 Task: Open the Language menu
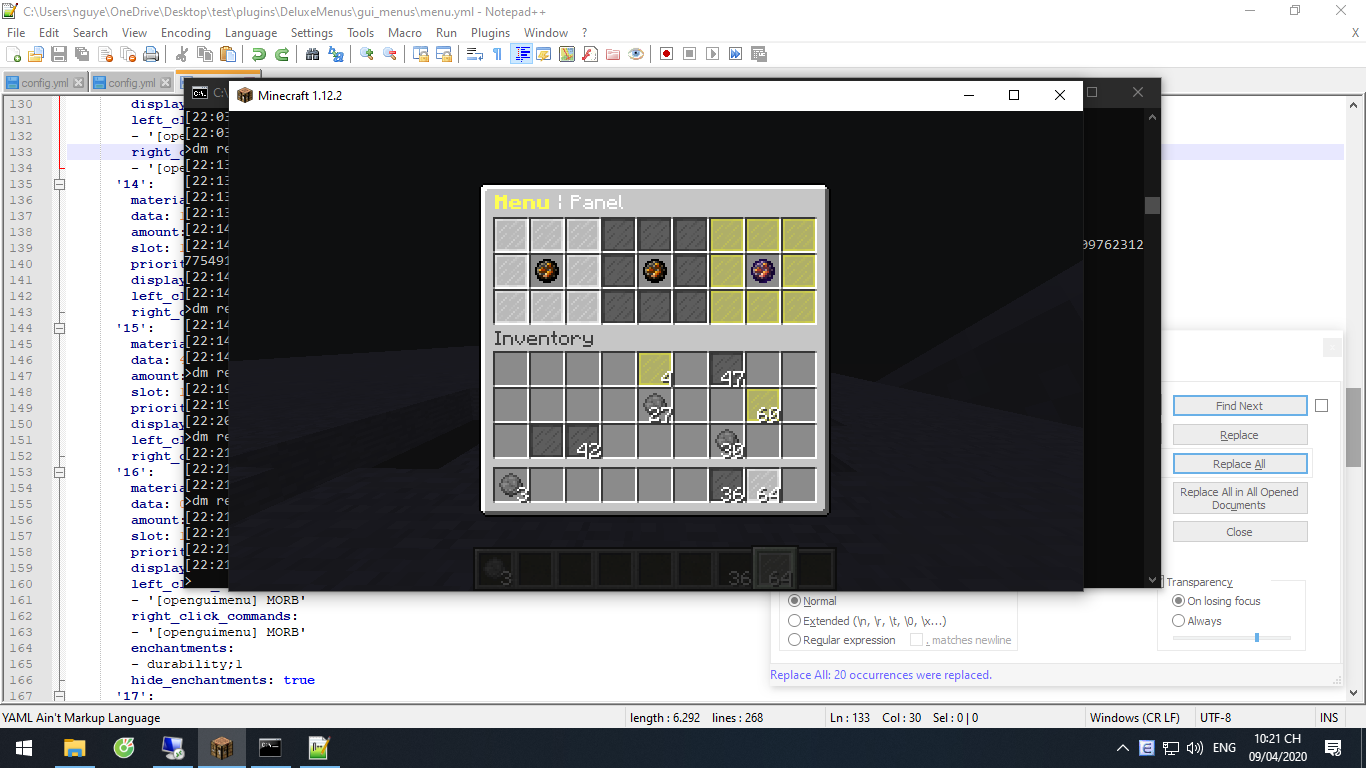(251, 33)
